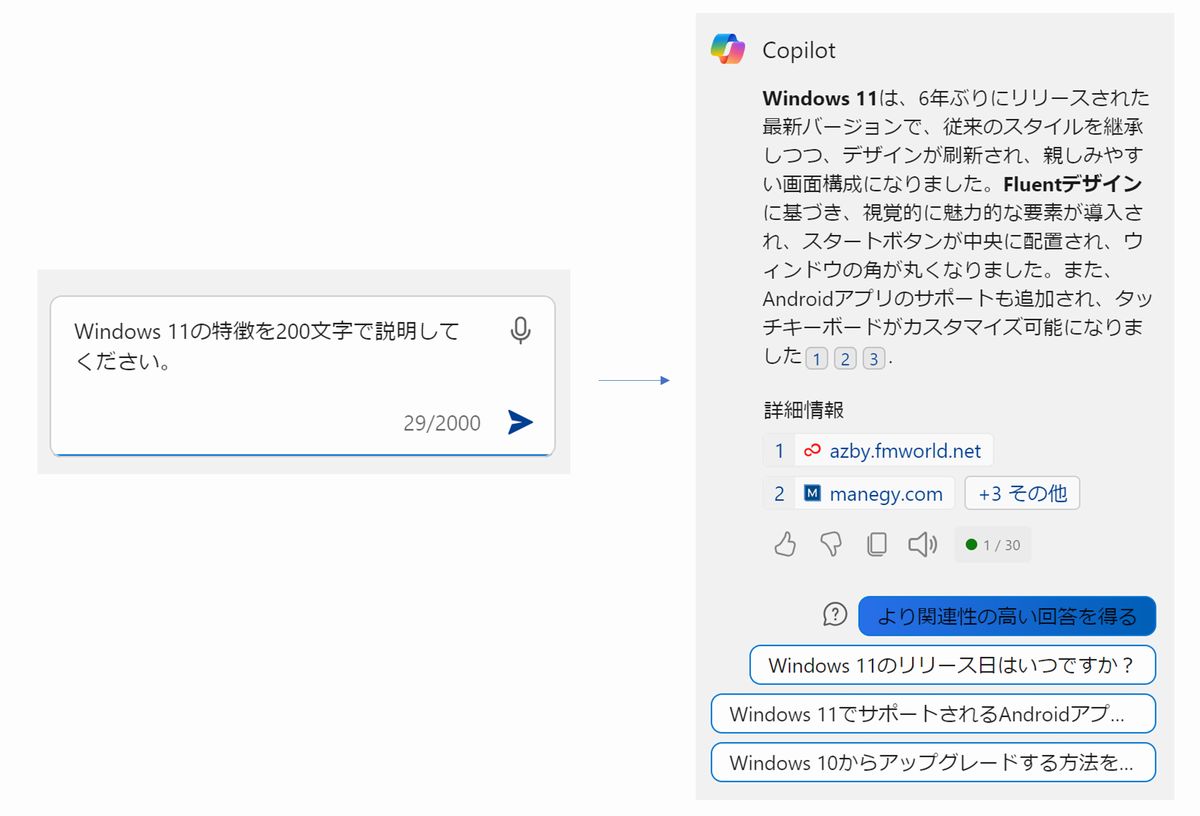Open citation reference 2 in the answer

(845, 358)
